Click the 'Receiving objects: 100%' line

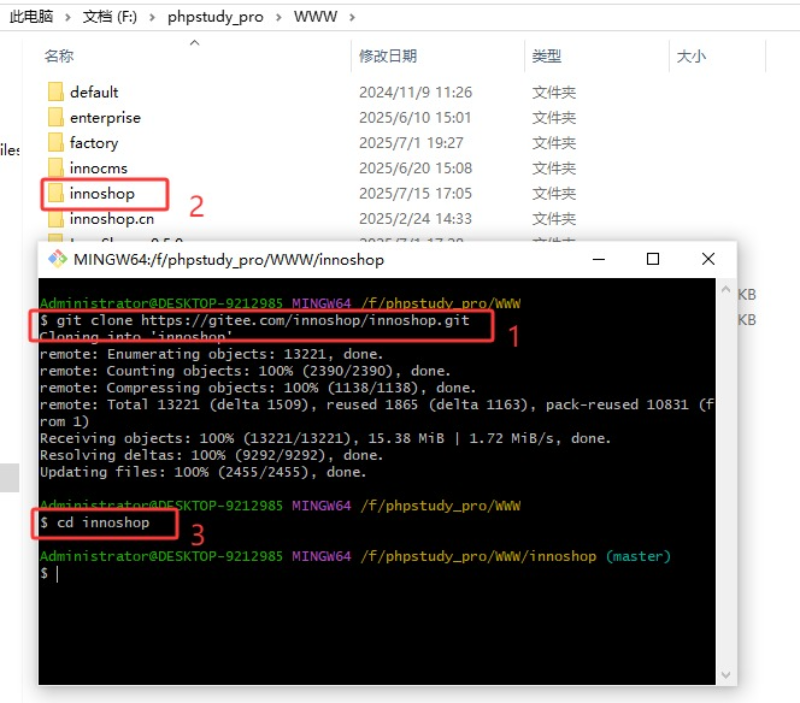tap(325, 438)
